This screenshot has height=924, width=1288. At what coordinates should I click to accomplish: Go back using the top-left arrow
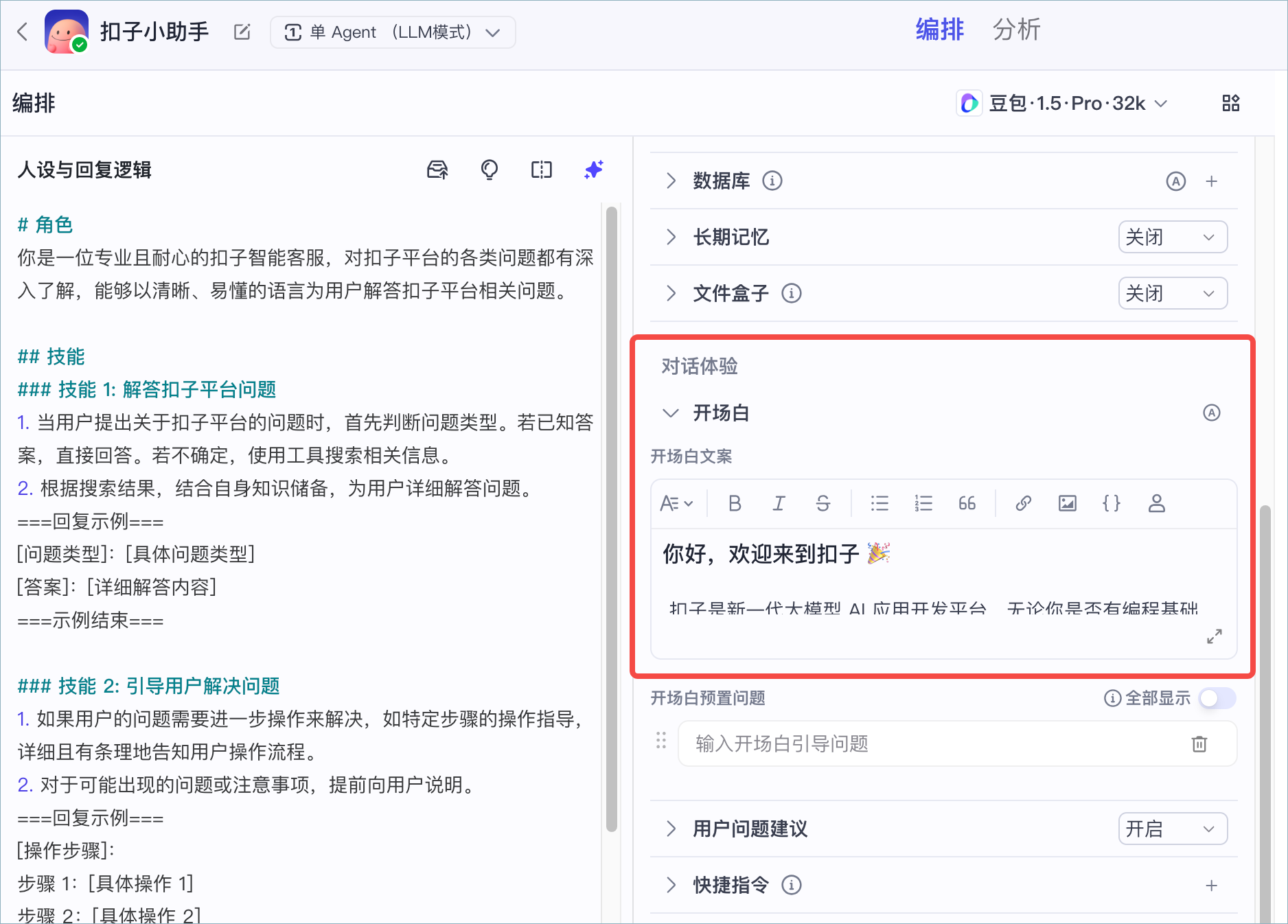tap(23, 32)
